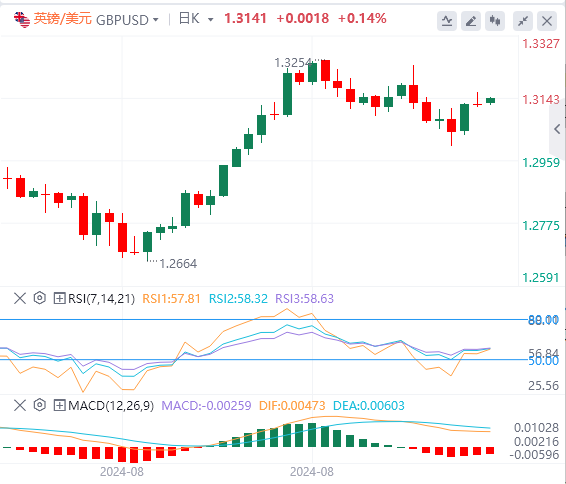
Task: Collapse the chart with the shrink icon
Action: point(523,21)
